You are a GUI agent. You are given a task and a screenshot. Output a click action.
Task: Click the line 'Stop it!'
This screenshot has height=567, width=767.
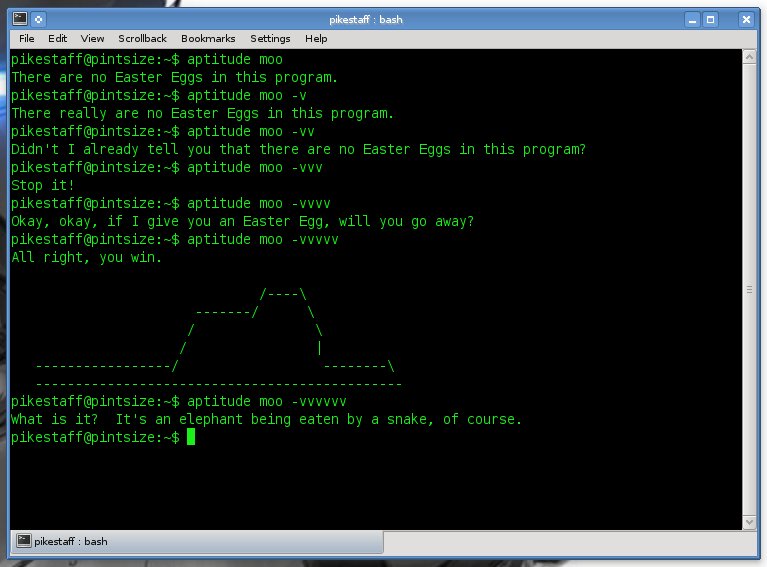coord(43,185)
